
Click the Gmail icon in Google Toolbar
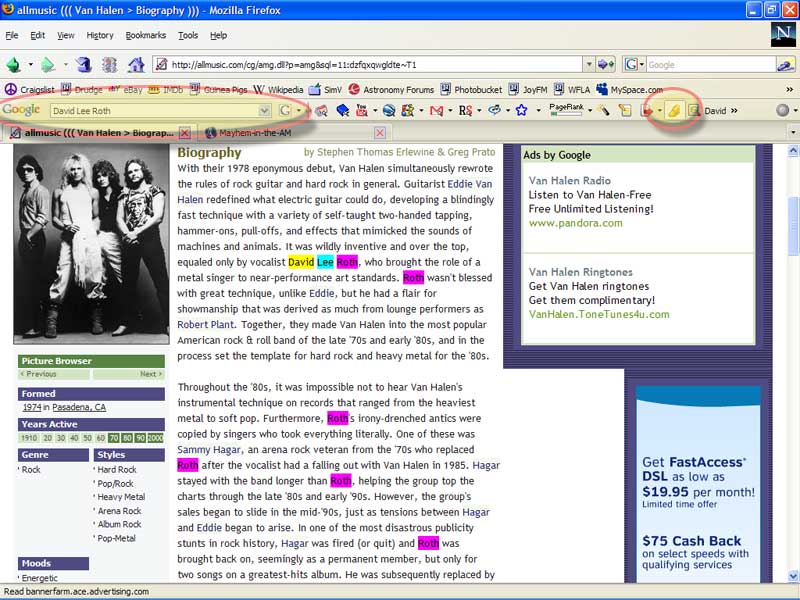tap(436, 110)
